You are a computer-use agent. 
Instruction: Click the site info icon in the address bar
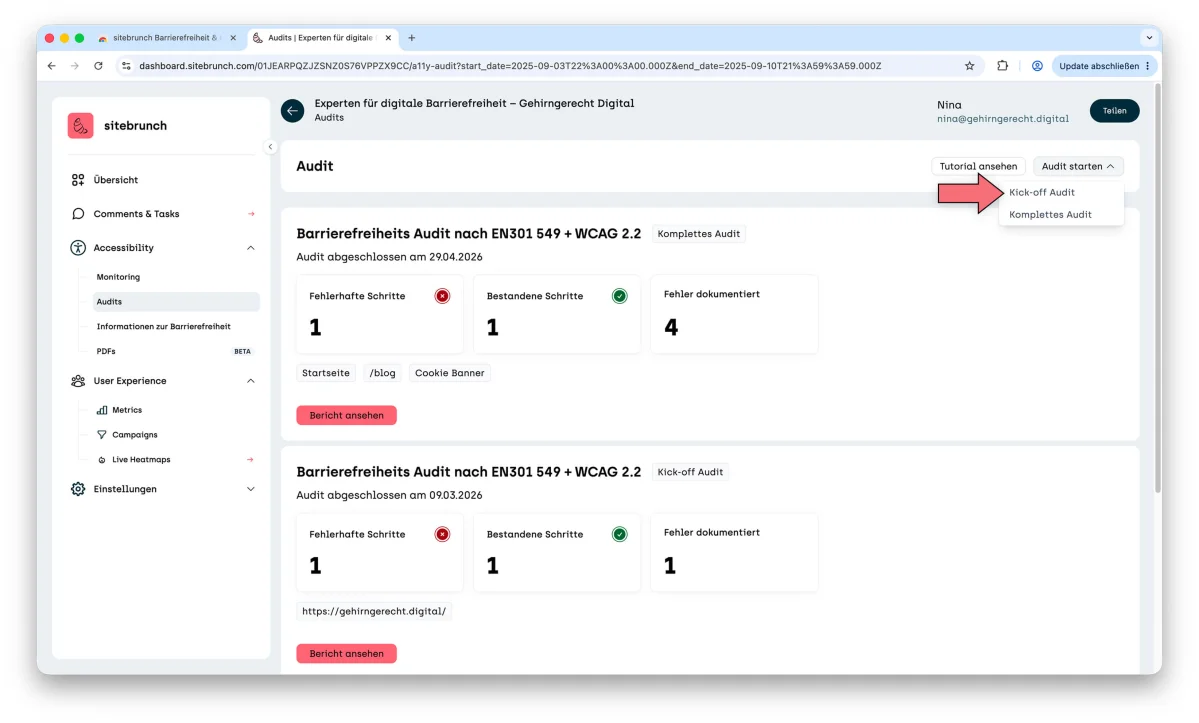click(126, 66)
